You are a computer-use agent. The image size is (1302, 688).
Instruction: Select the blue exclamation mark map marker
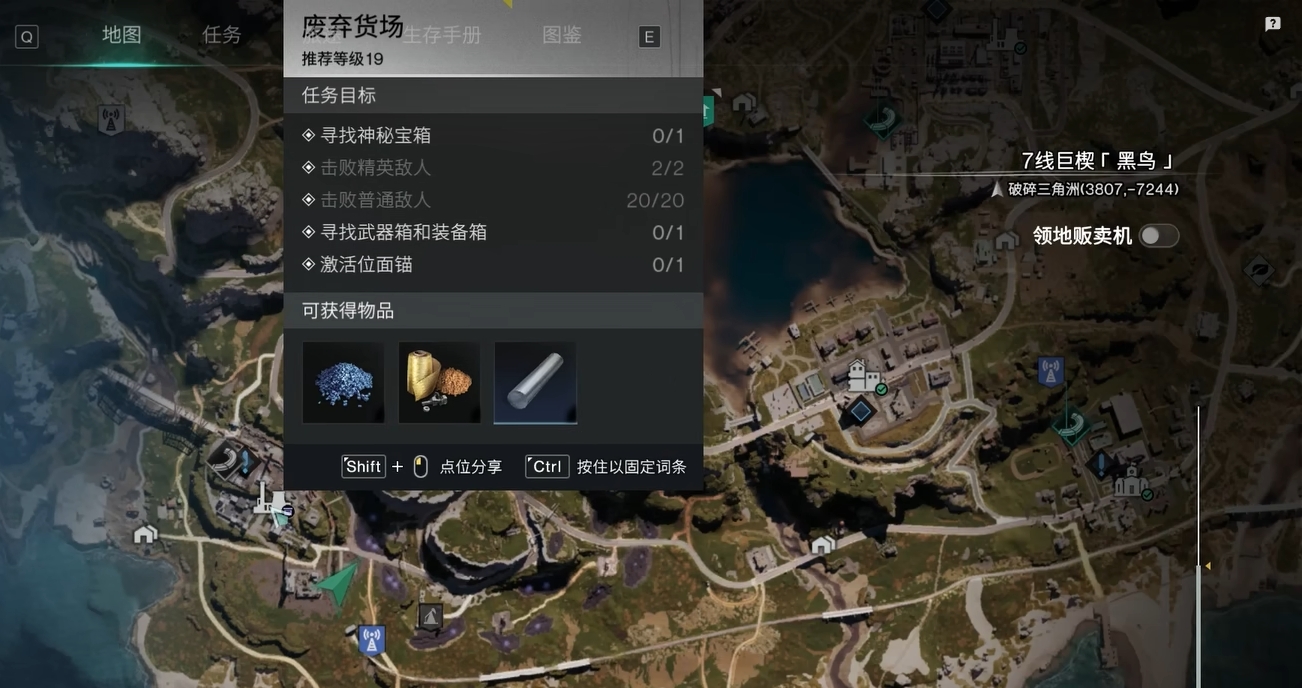pos(1101,465)
